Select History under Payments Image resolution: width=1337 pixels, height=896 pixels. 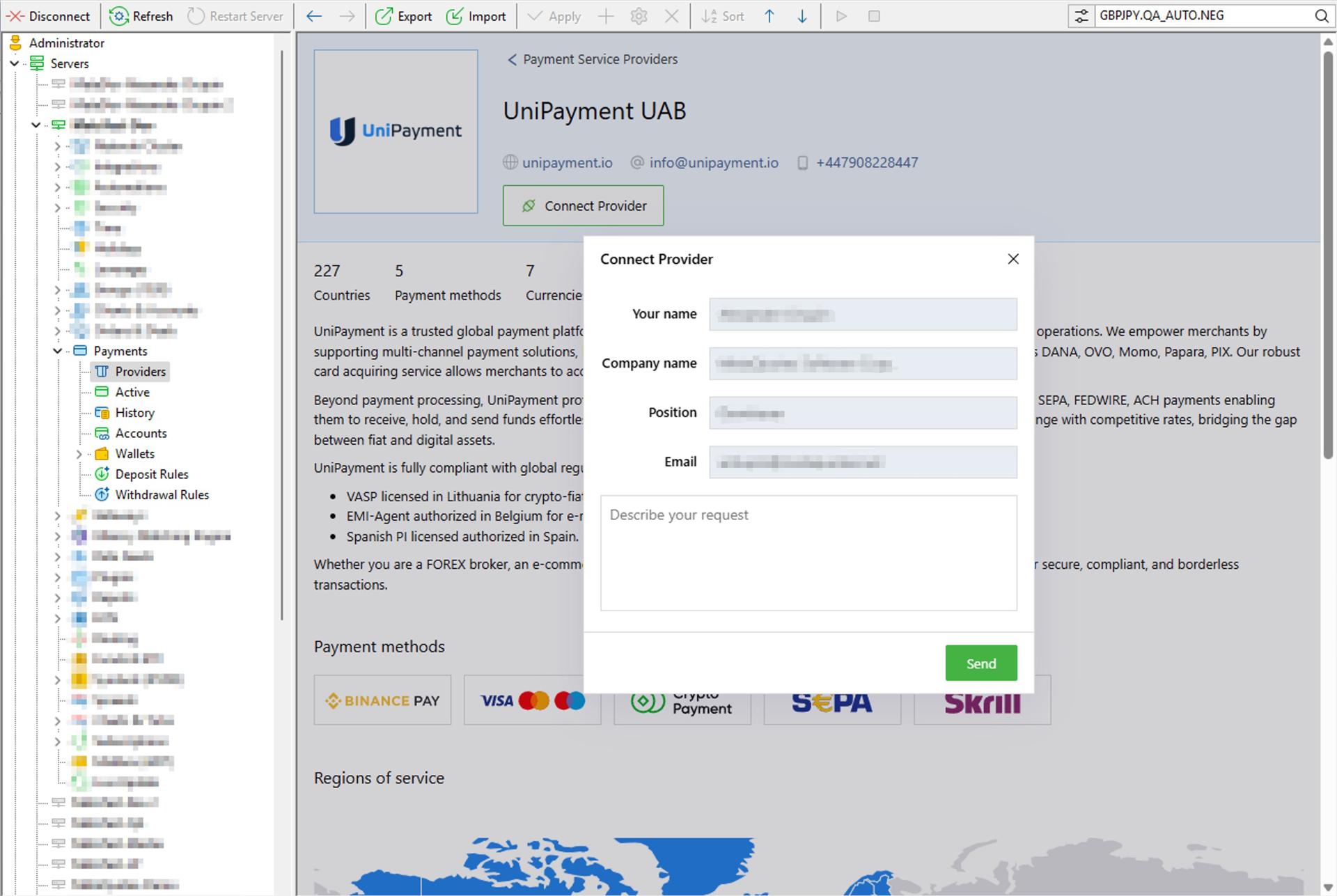(x=134, y=412)
